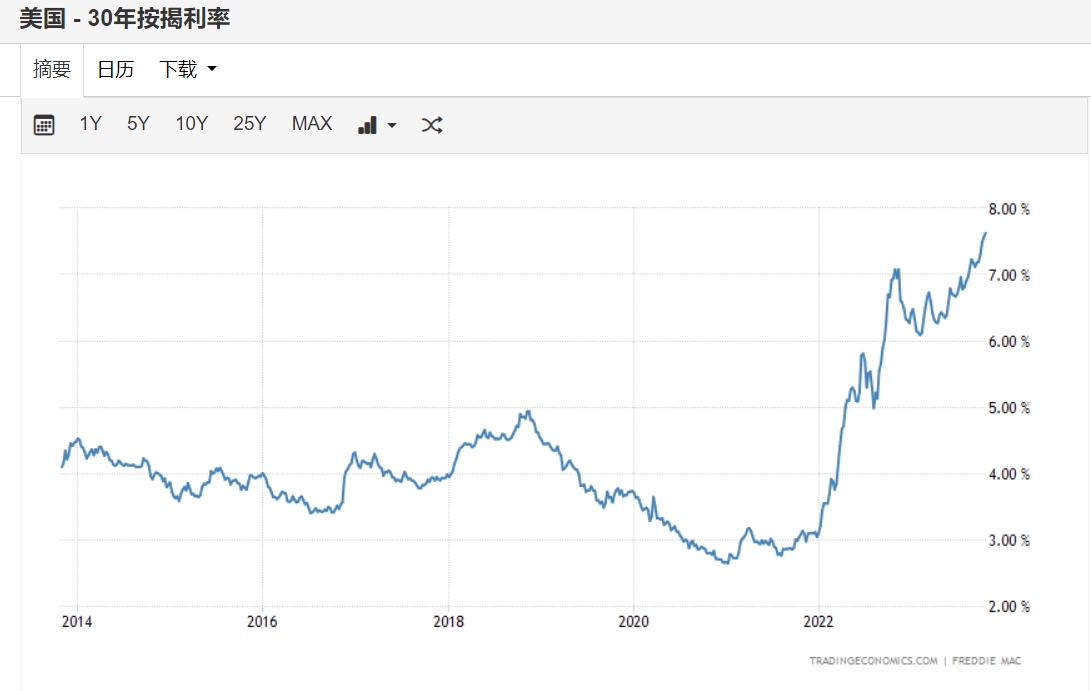Click the FREDDIE MAC source label
Image resolution: width=1091 pixels, height=691 pixels.
pyautogui.click(x=986, y=661)
